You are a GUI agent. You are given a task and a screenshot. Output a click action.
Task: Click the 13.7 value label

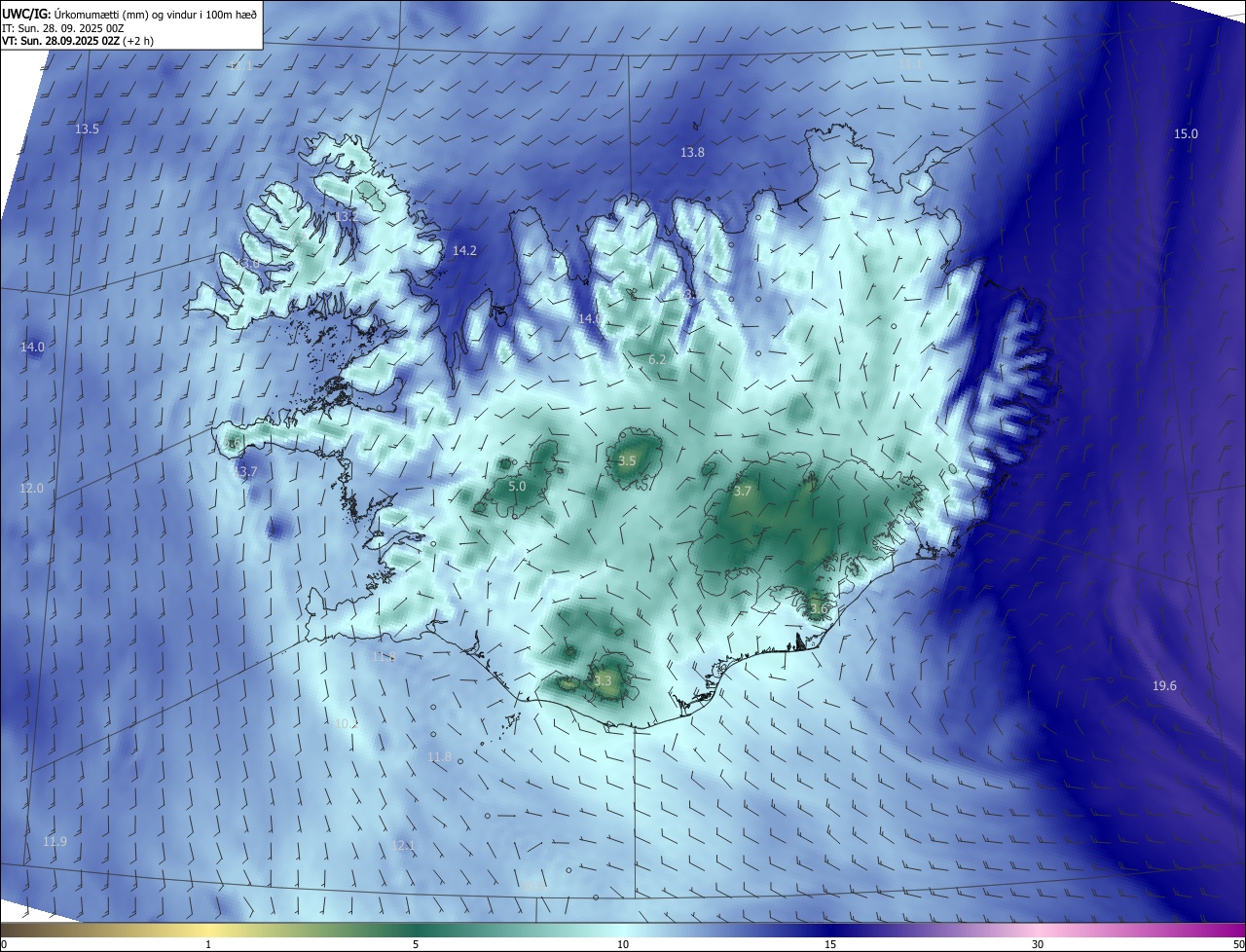click(246, 472)
